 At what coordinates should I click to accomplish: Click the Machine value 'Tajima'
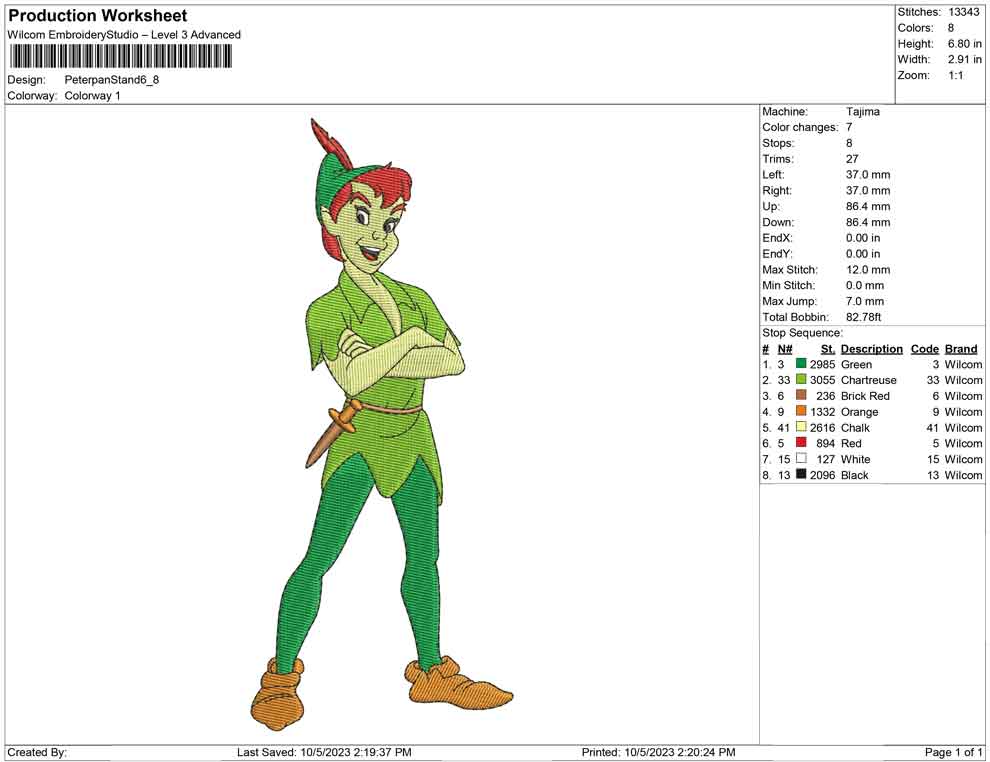(x=862, y=112)
